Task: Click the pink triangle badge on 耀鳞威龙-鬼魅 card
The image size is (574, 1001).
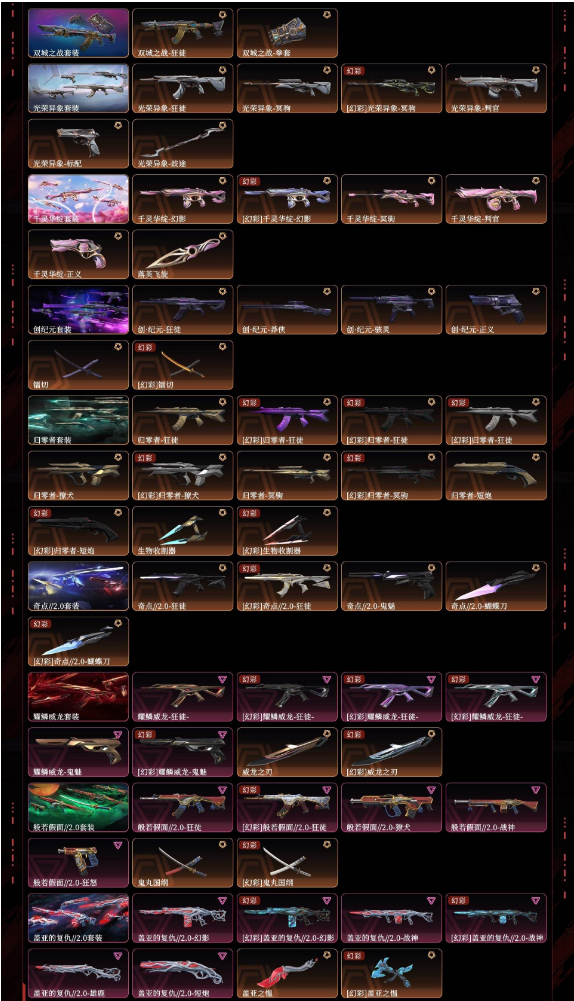Action: click(x=118, y=734)
